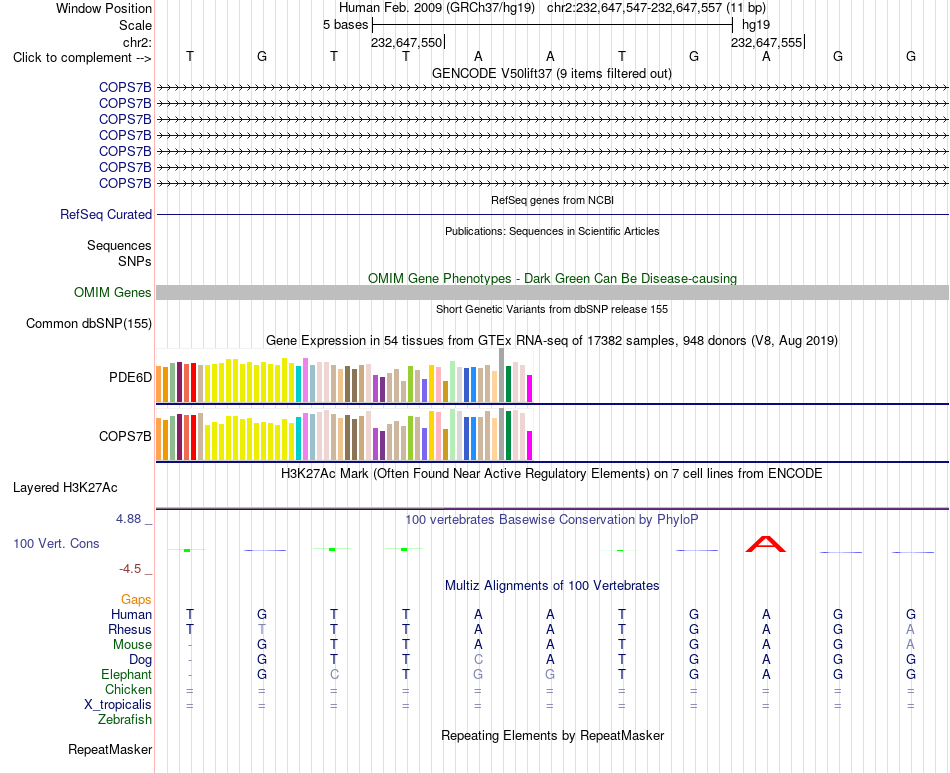Click the C base in the Elephant row
Viewport: 950px width, 773px height.
(334, 674)
